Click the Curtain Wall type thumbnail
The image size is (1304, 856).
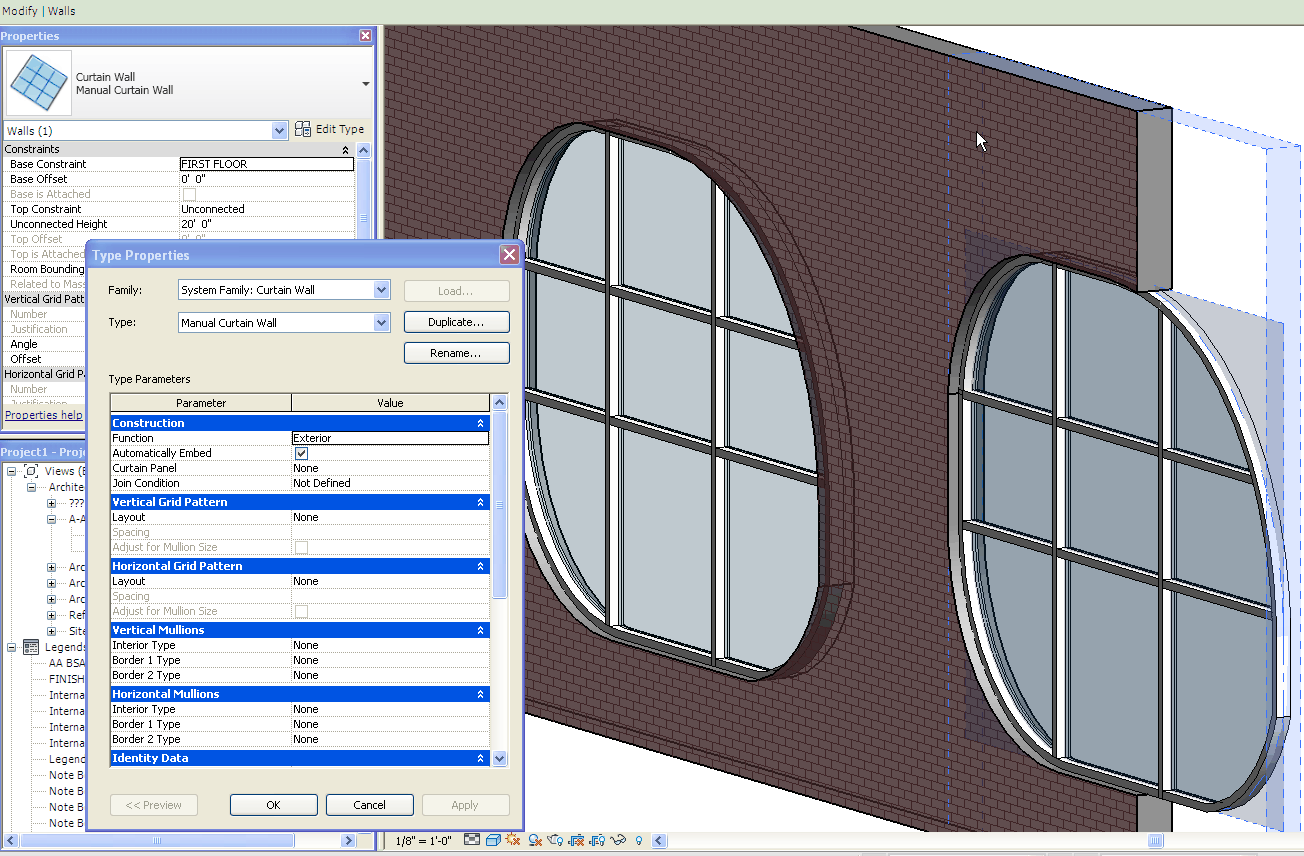click(38, 84)
